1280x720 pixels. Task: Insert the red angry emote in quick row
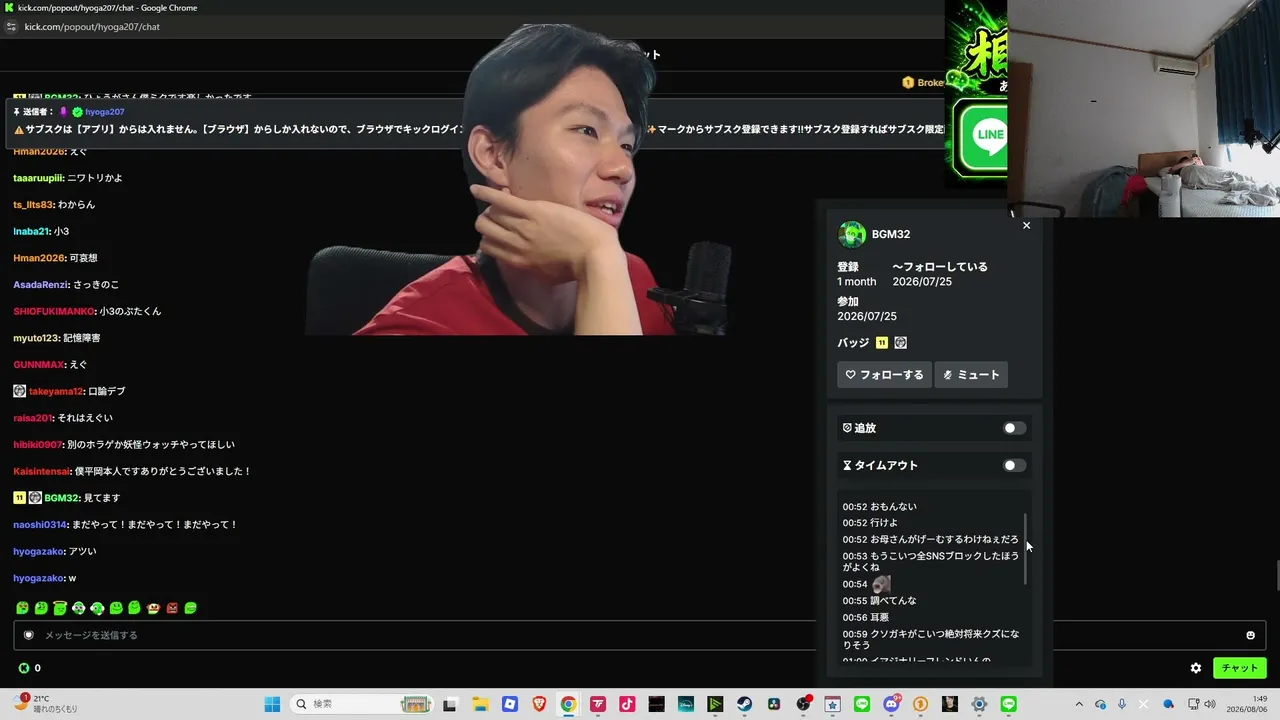(172, 608)
